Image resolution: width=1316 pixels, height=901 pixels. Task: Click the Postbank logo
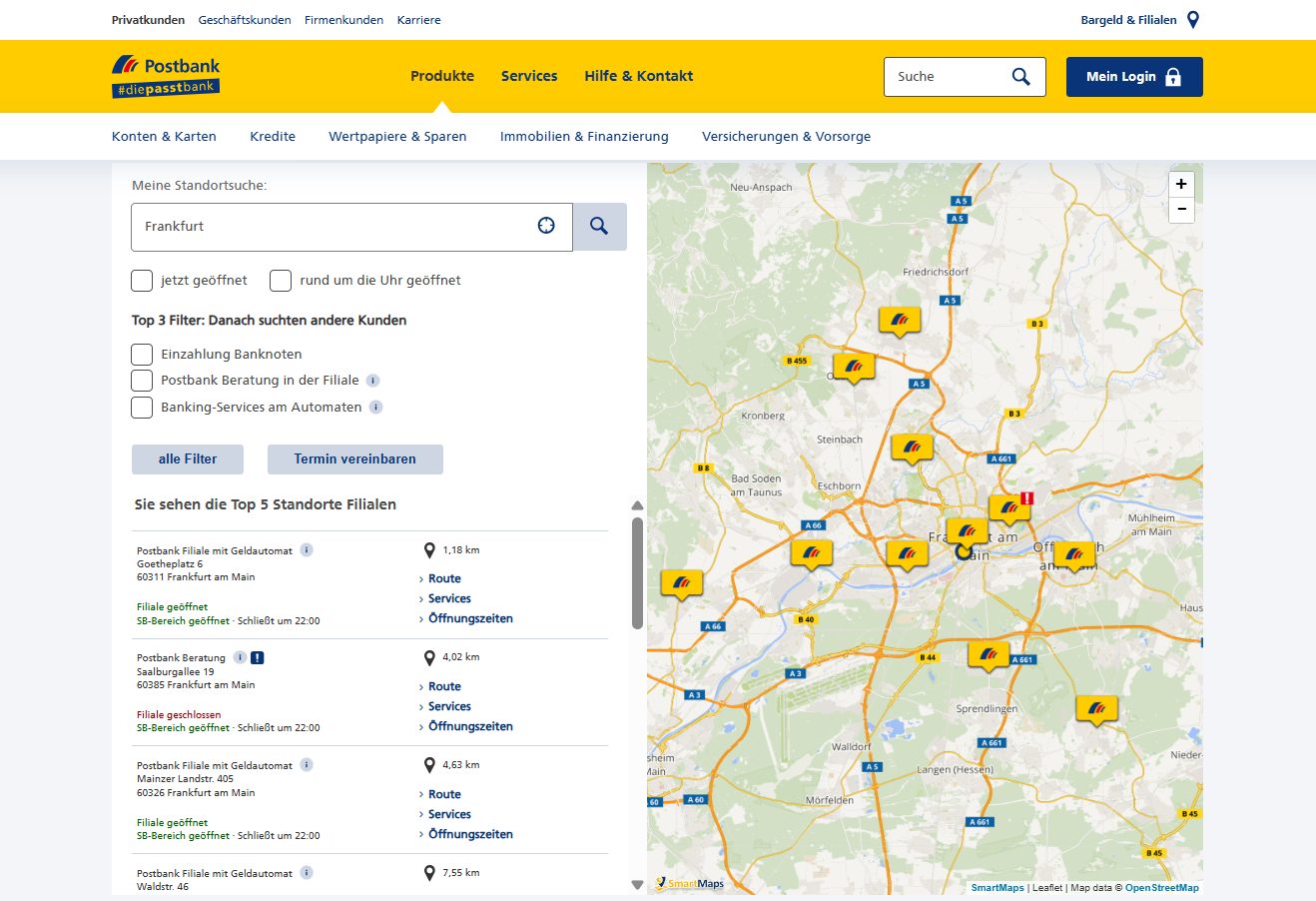(166, 76)
